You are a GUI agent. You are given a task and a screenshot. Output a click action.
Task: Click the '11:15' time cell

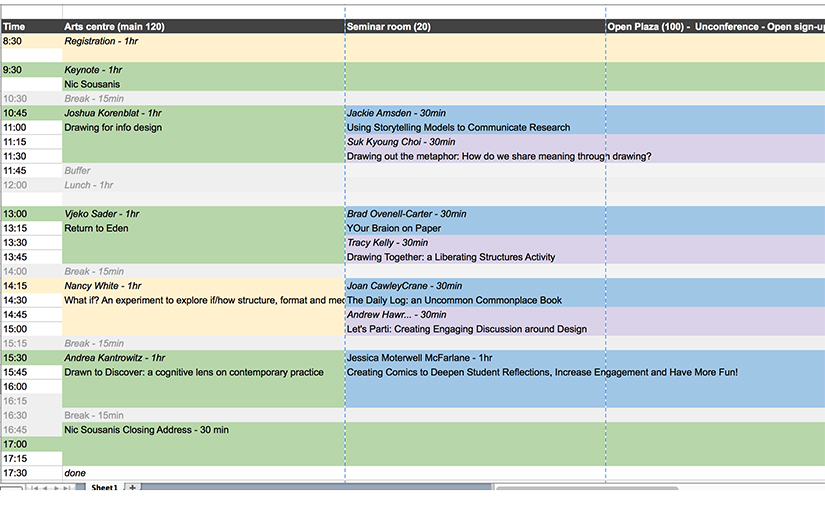tap(32, 142)
